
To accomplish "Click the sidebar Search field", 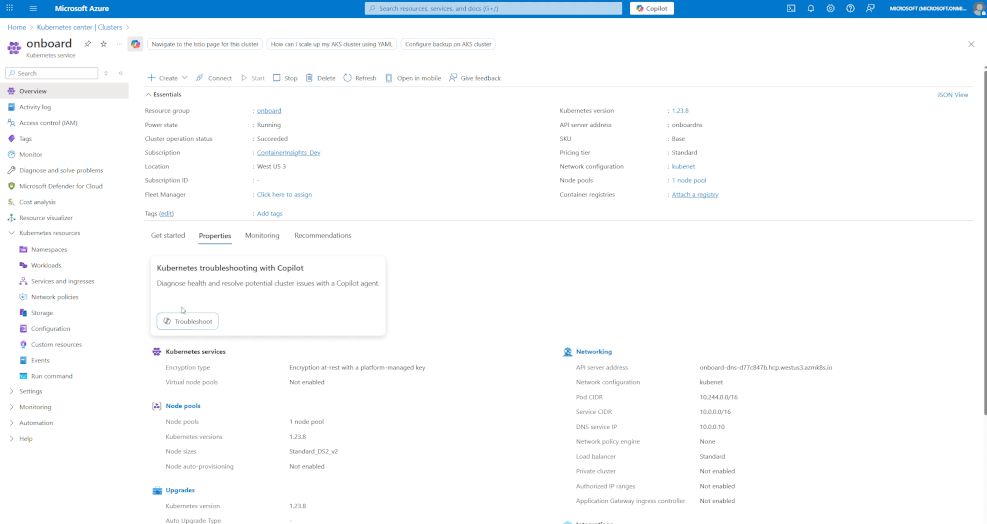I will click(52, 73).
